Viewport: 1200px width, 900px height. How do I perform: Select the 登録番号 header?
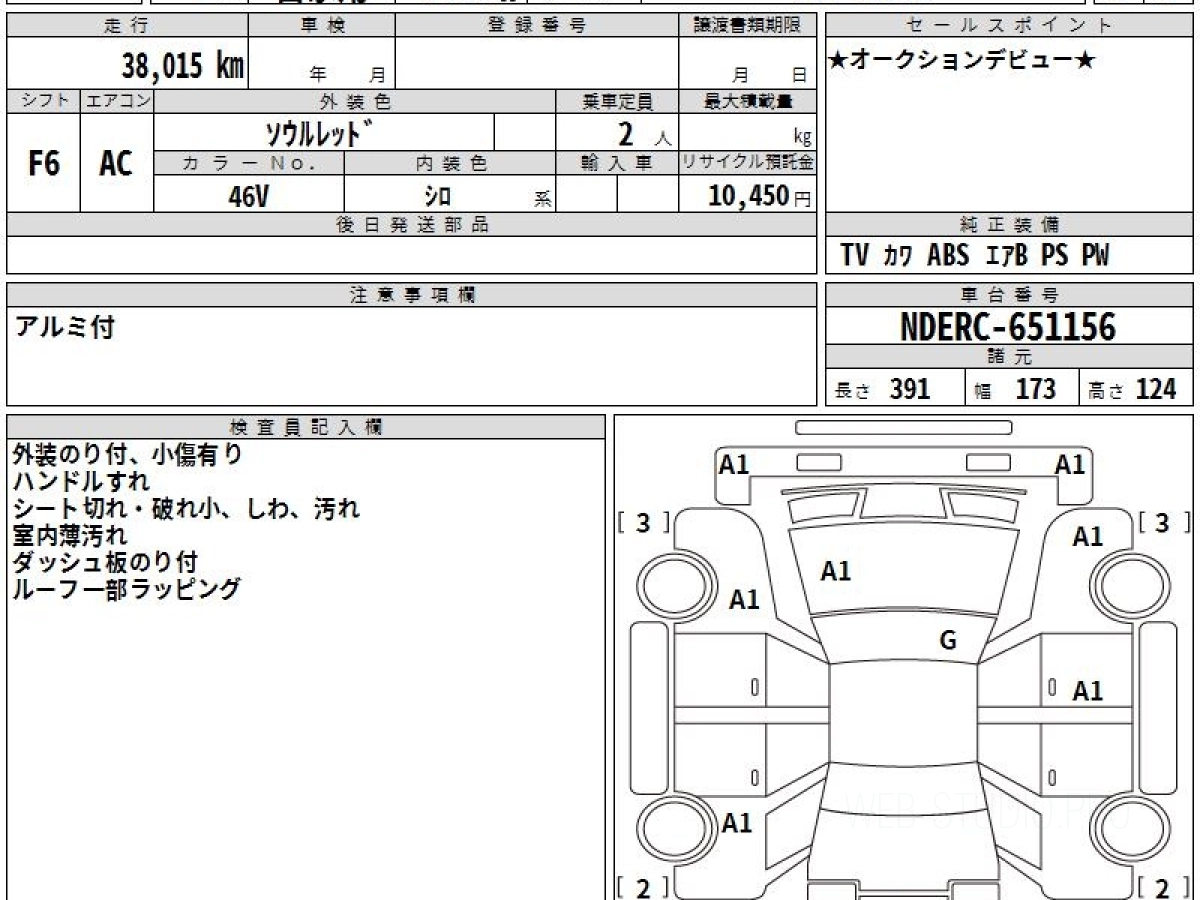pos(537,26)
